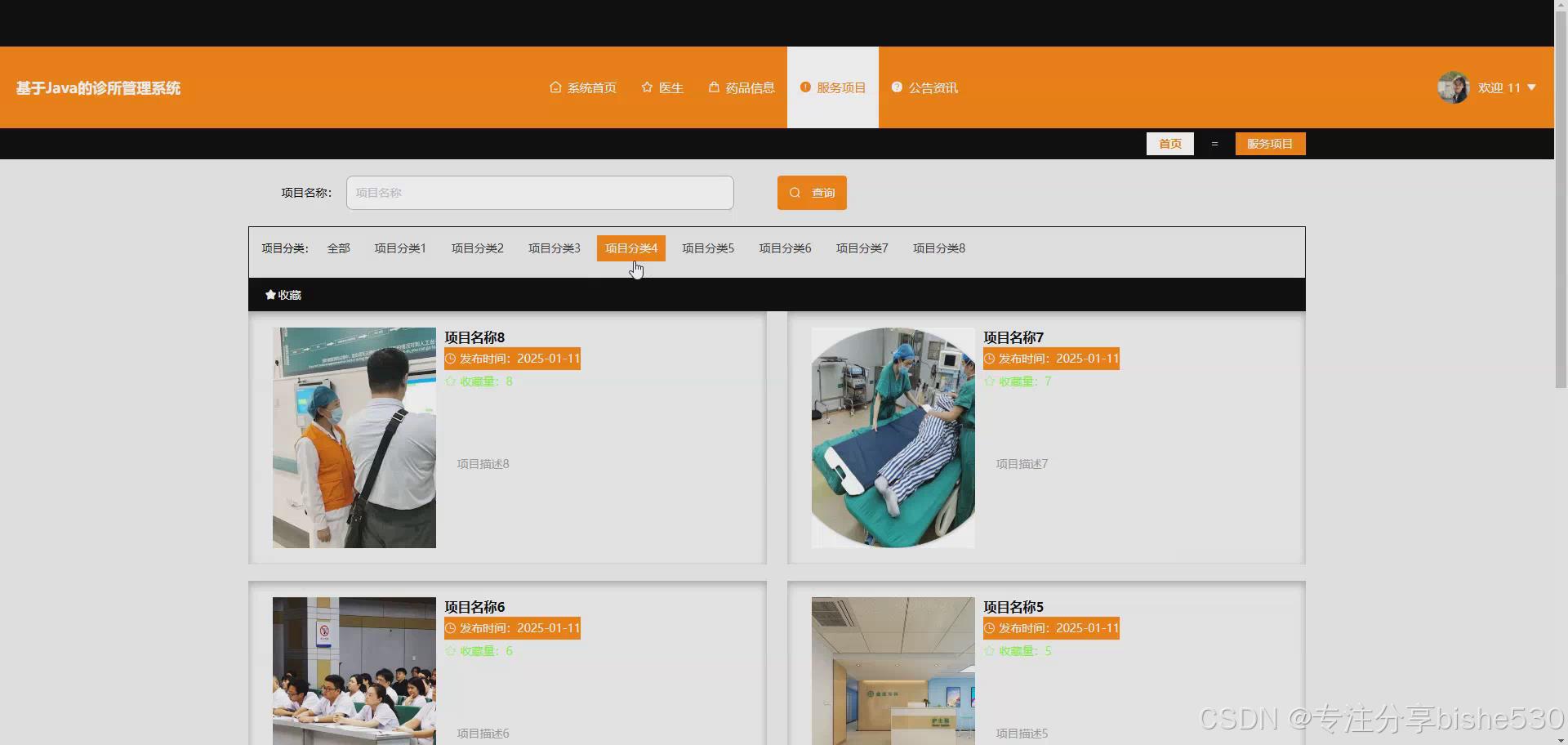
Task: Open the 项目名称6 classroom thumbnail
Action: coord(354,671)
